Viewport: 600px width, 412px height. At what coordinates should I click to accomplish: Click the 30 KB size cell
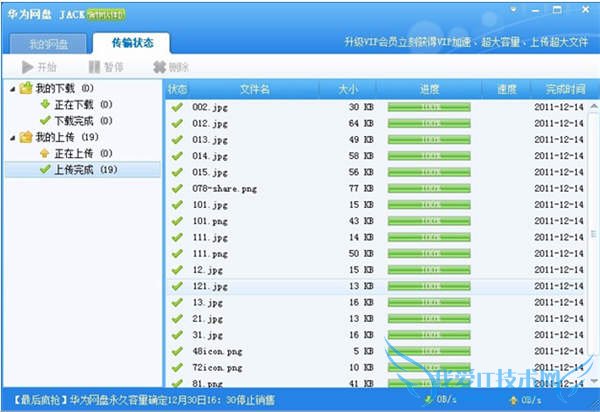[361, 107]
